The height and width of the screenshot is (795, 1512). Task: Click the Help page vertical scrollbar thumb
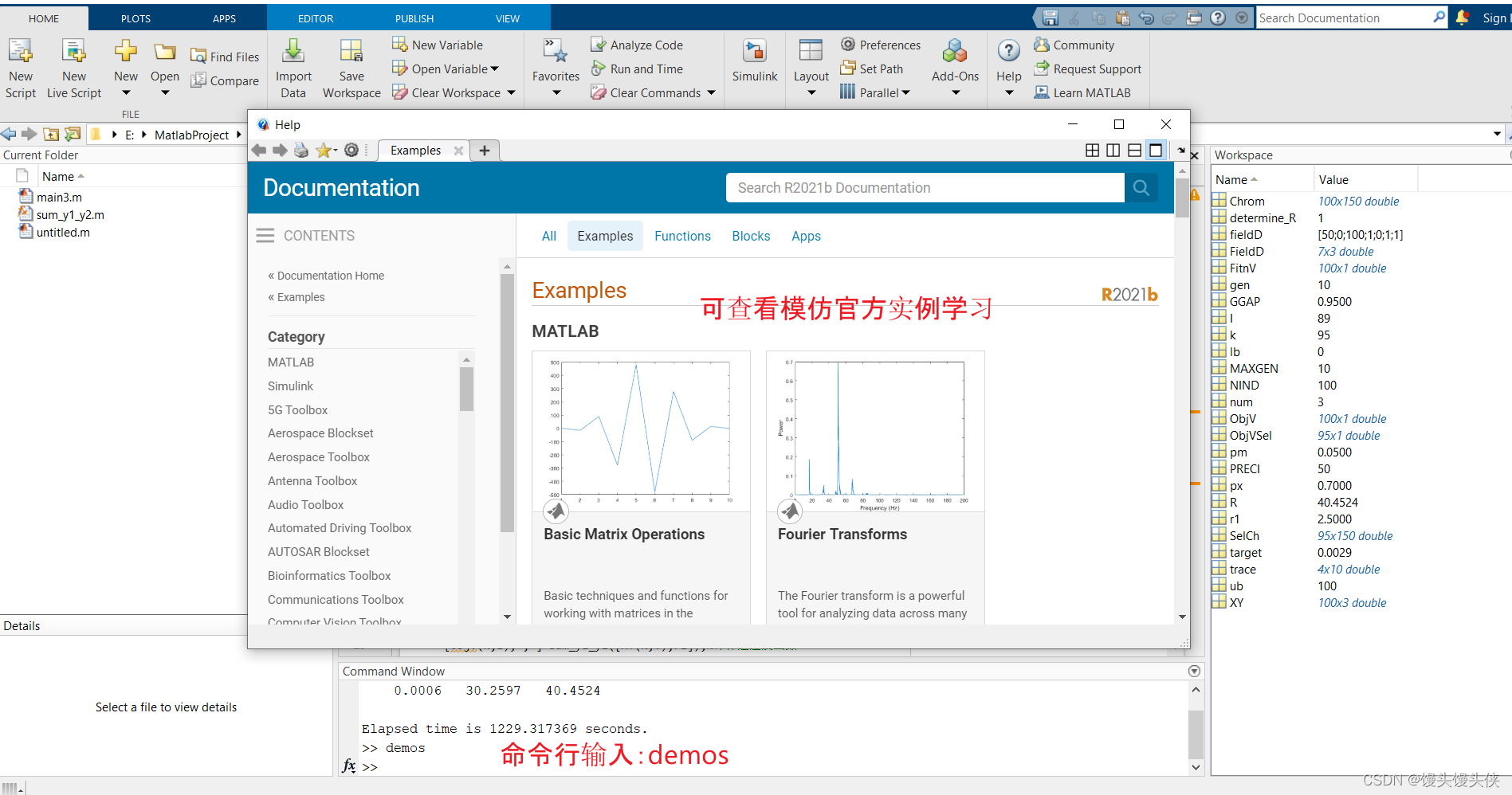tap(1182, 197)
